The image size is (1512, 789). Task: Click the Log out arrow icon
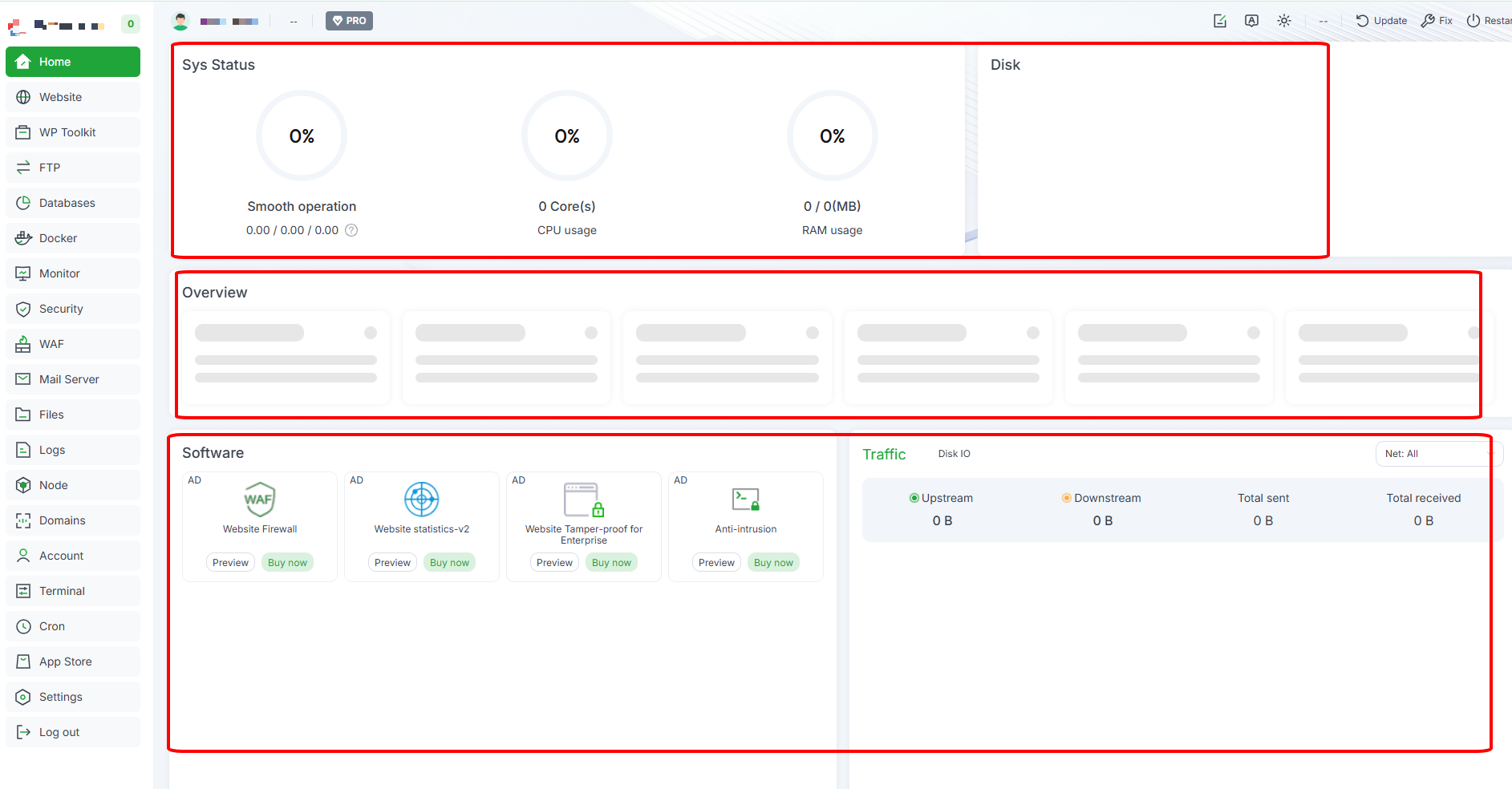23,732
